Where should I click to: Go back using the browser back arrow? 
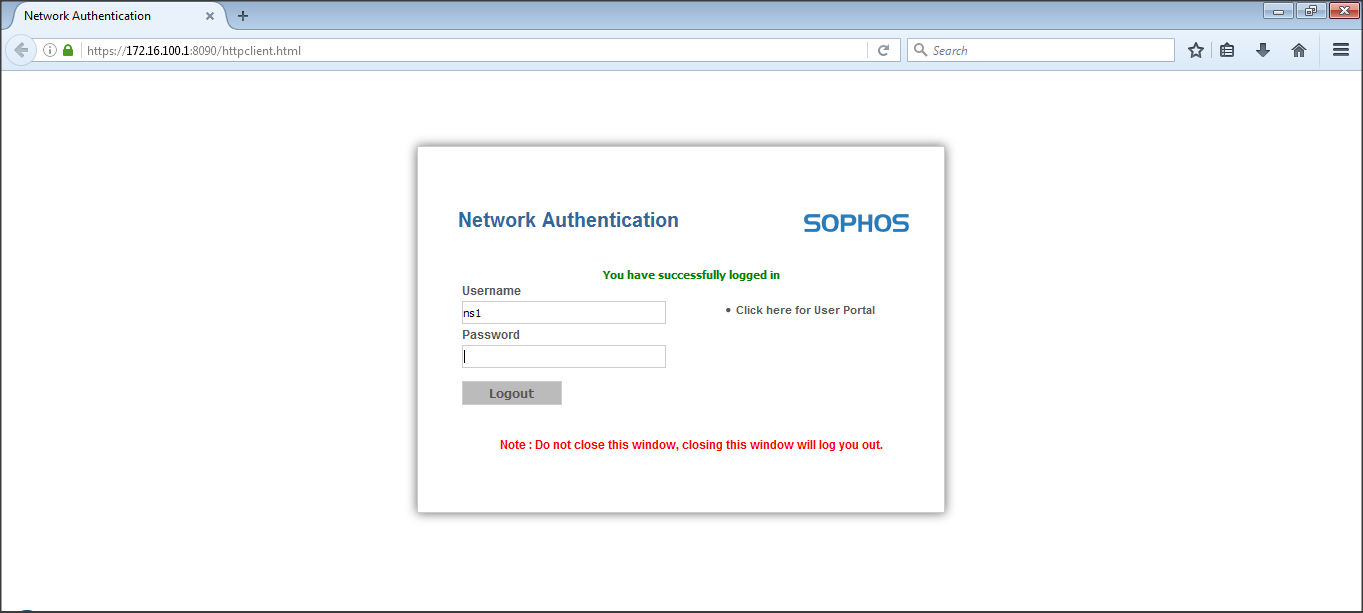[21, 50]
